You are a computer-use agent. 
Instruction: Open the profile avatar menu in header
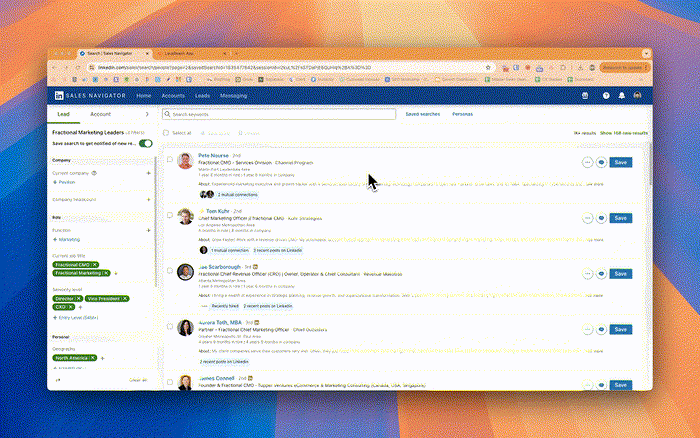[x=638, y=96]
